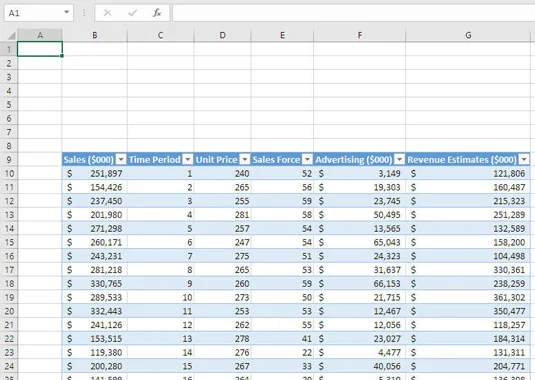Select column A header

(40, 35)
